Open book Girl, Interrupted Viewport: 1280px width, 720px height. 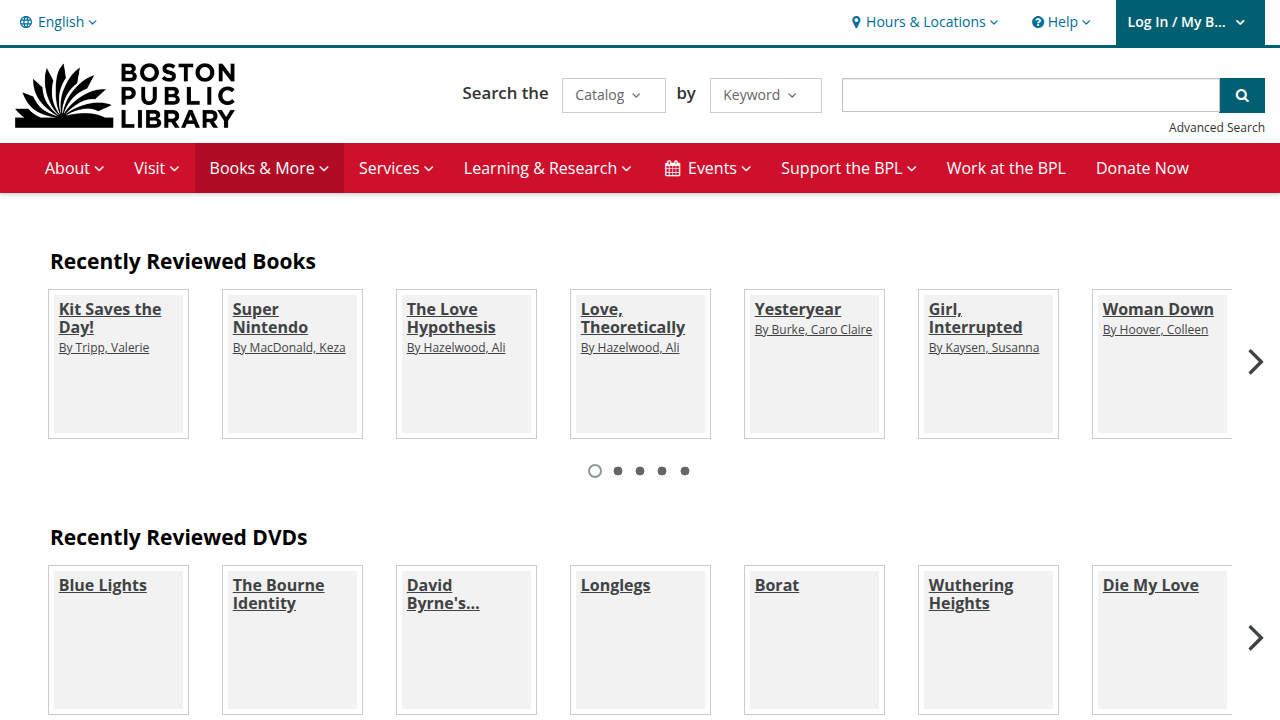click(975, 318)
